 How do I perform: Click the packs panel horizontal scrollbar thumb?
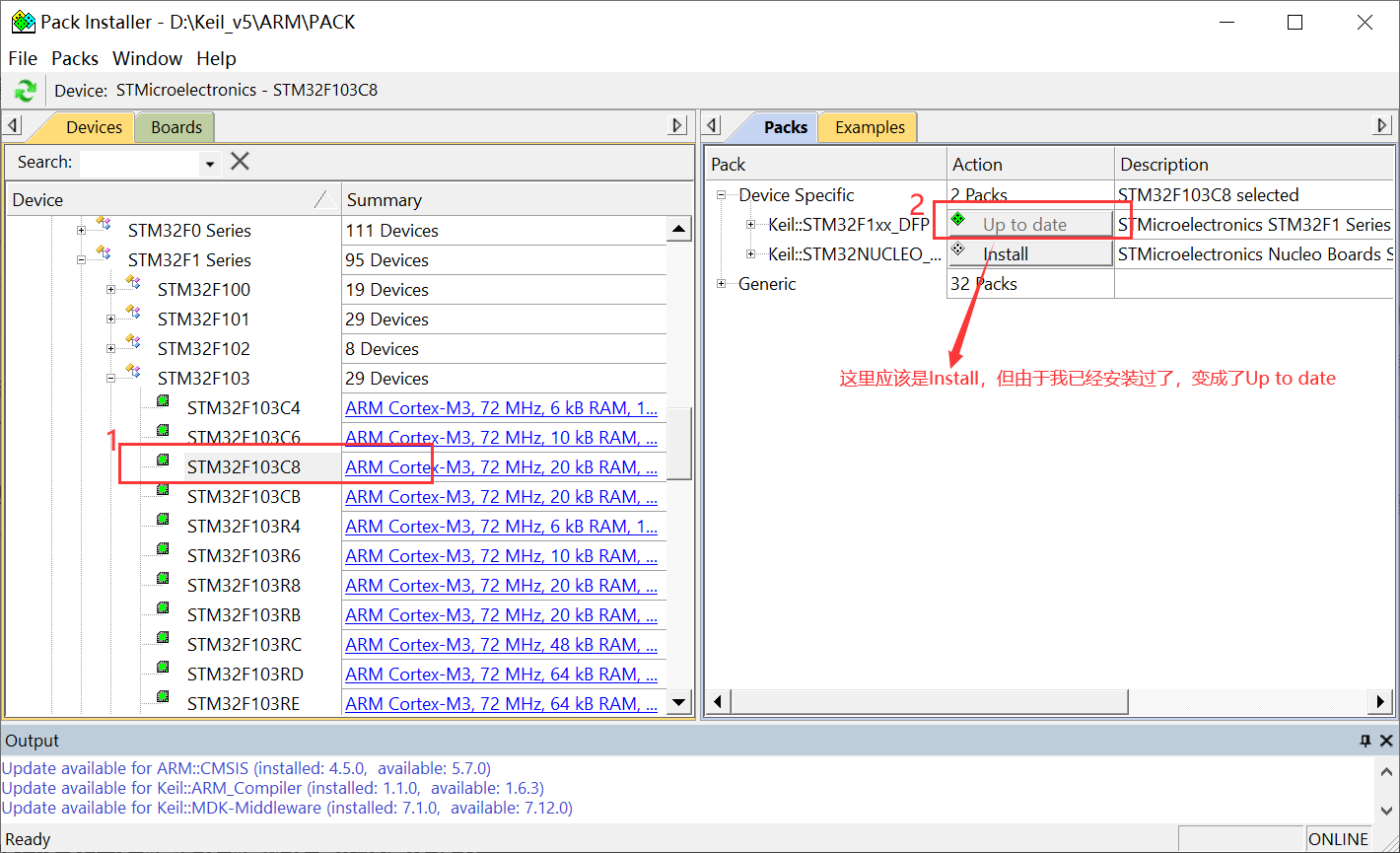tap(930, 701)
